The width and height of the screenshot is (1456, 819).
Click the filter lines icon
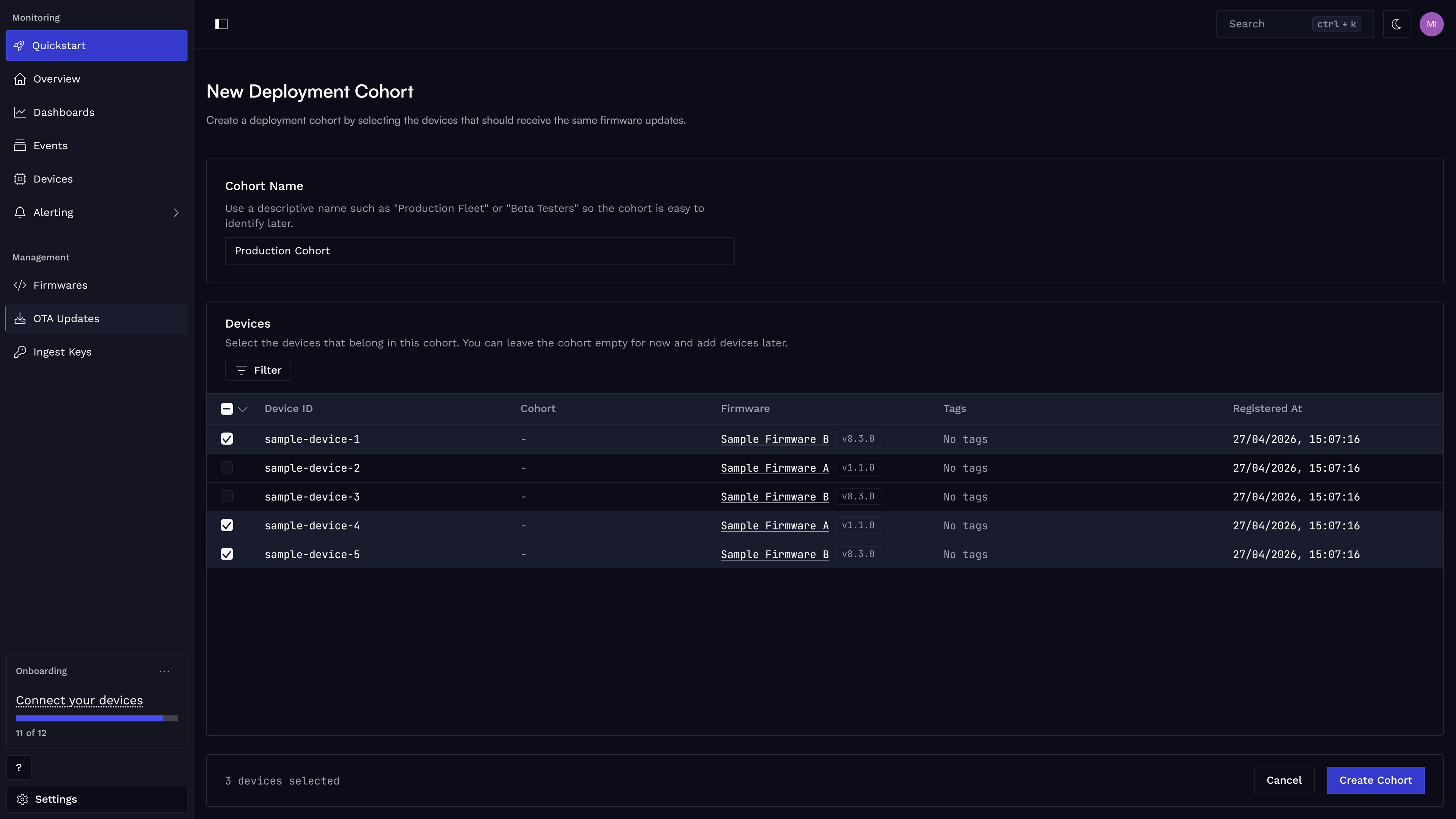[242, 371]
